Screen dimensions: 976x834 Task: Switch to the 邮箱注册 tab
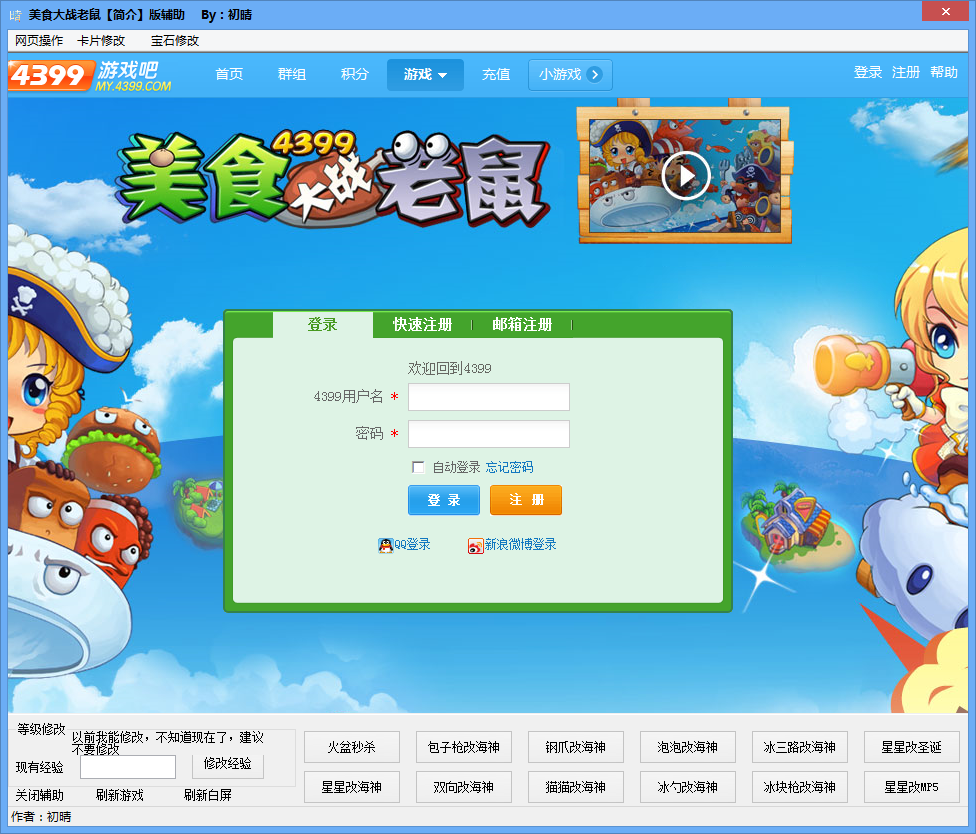(x=522, y=324)
